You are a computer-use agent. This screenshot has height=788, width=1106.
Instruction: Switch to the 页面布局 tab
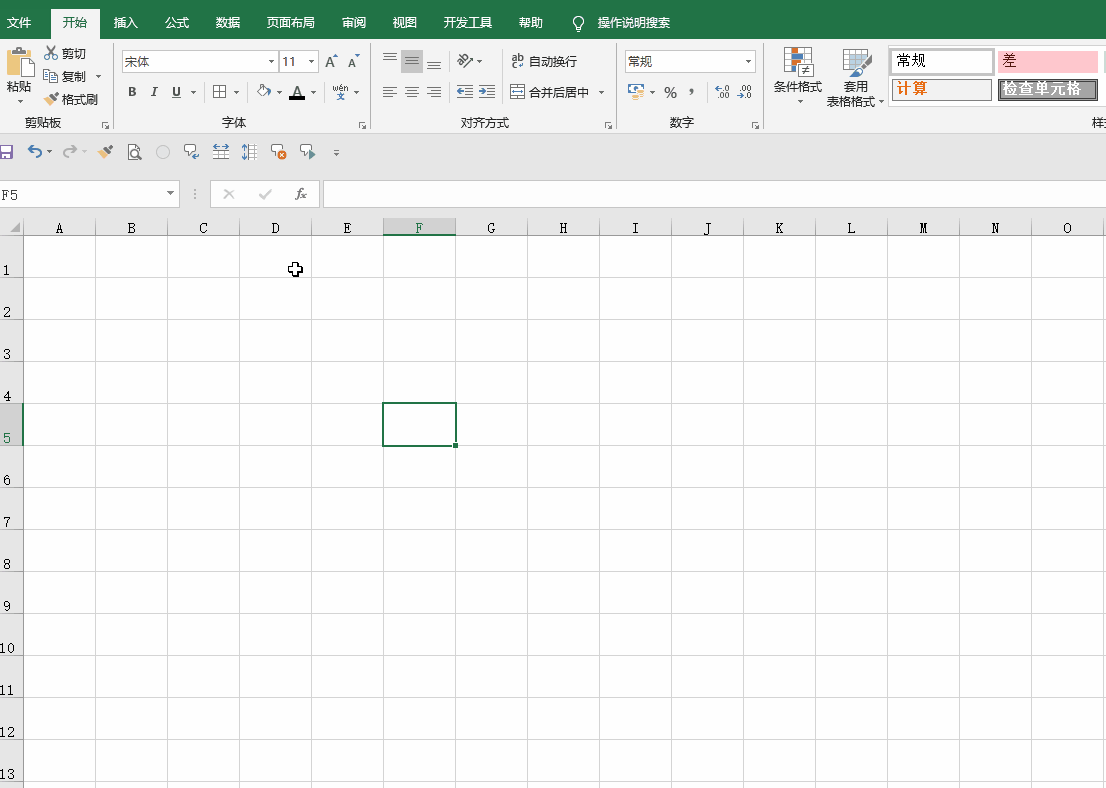pyautogui.click(x=291, y=23)
